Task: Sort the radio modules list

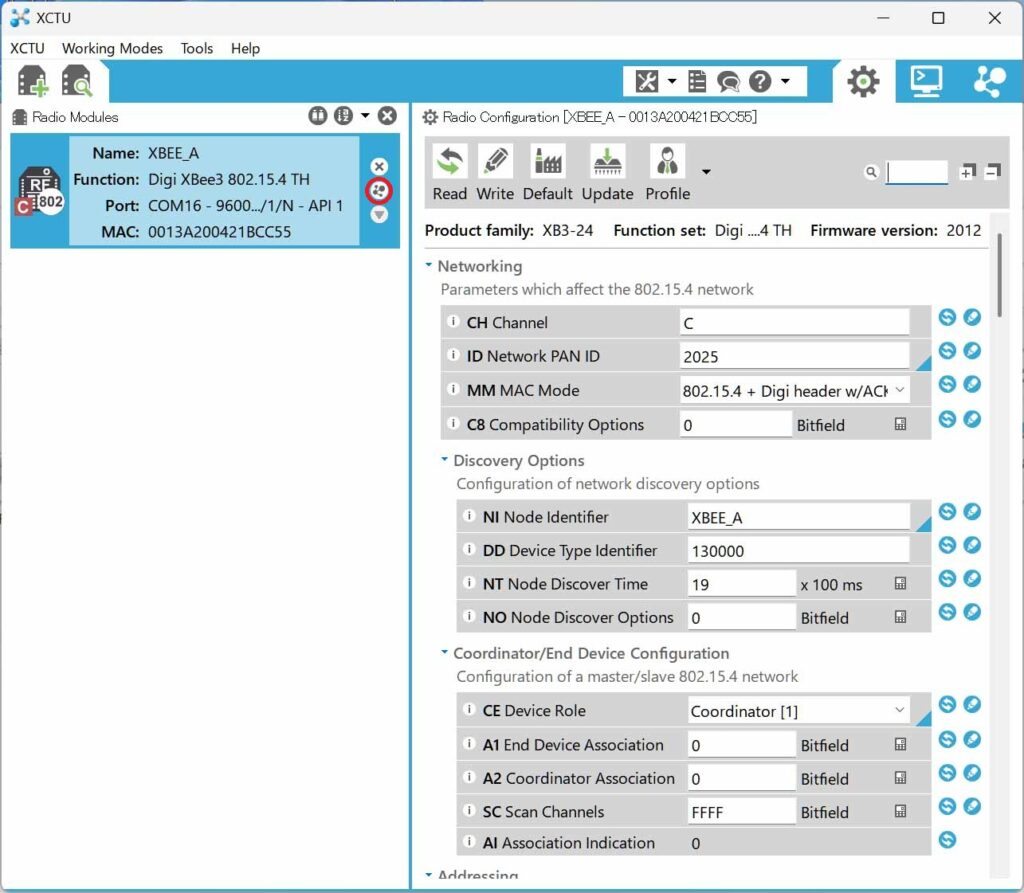Action: pyautogui.click(x=344, y=116)
